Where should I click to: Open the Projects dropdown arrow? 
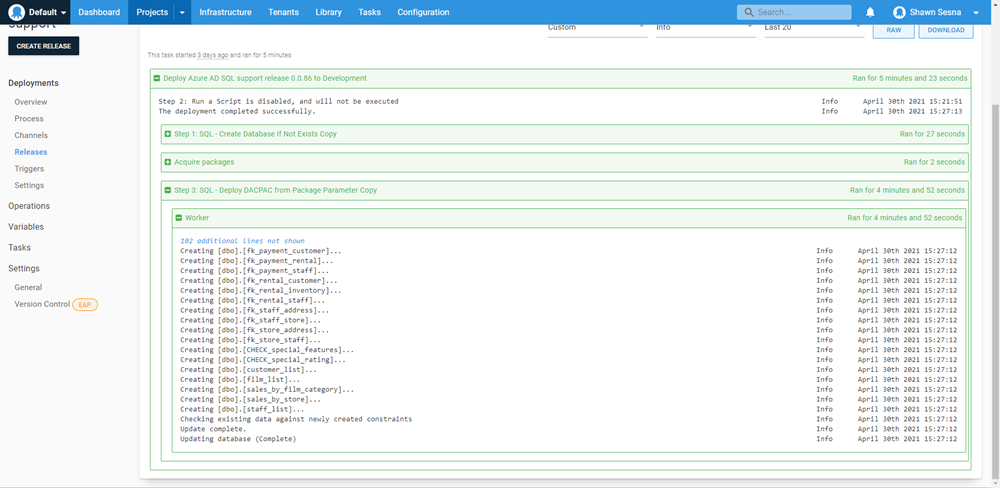coord(182,12)
